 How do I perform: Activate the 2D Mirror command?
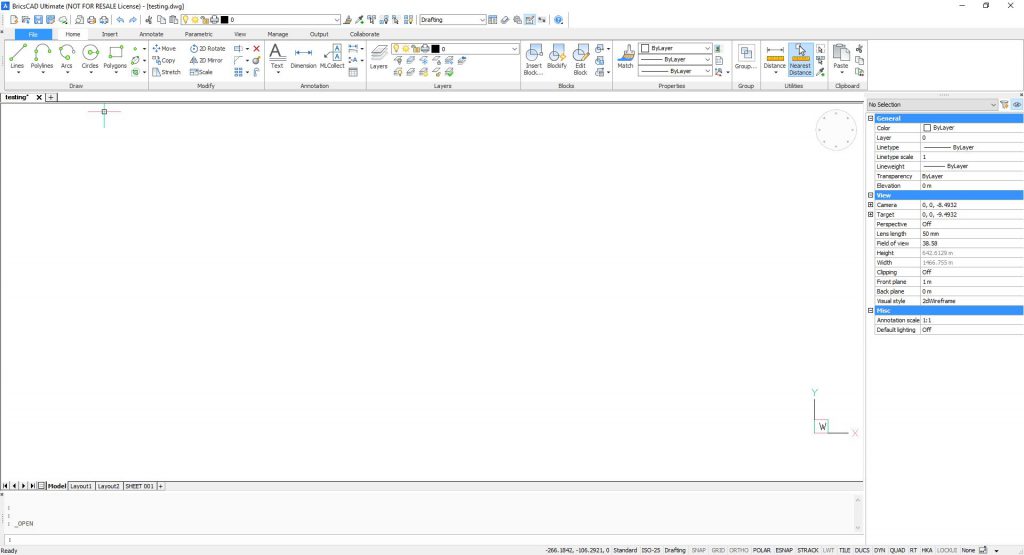pos(206,60)
